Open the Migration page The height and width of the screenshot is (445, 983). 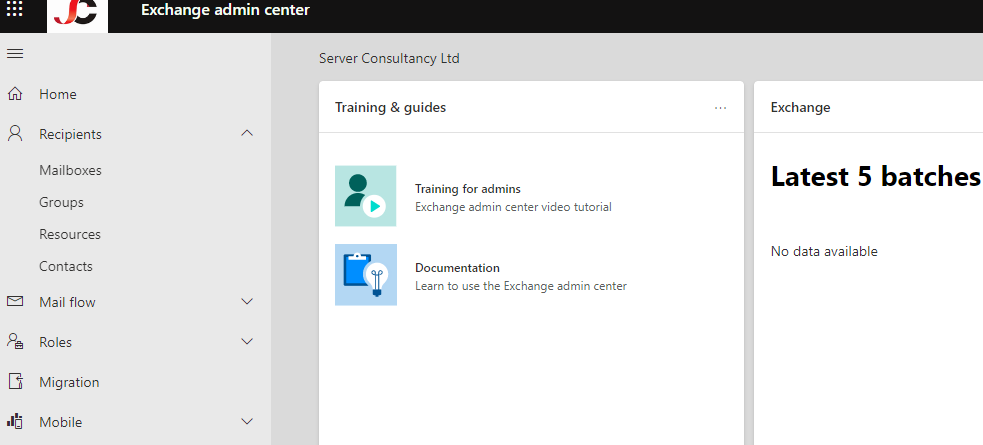[x=69, y=382]
